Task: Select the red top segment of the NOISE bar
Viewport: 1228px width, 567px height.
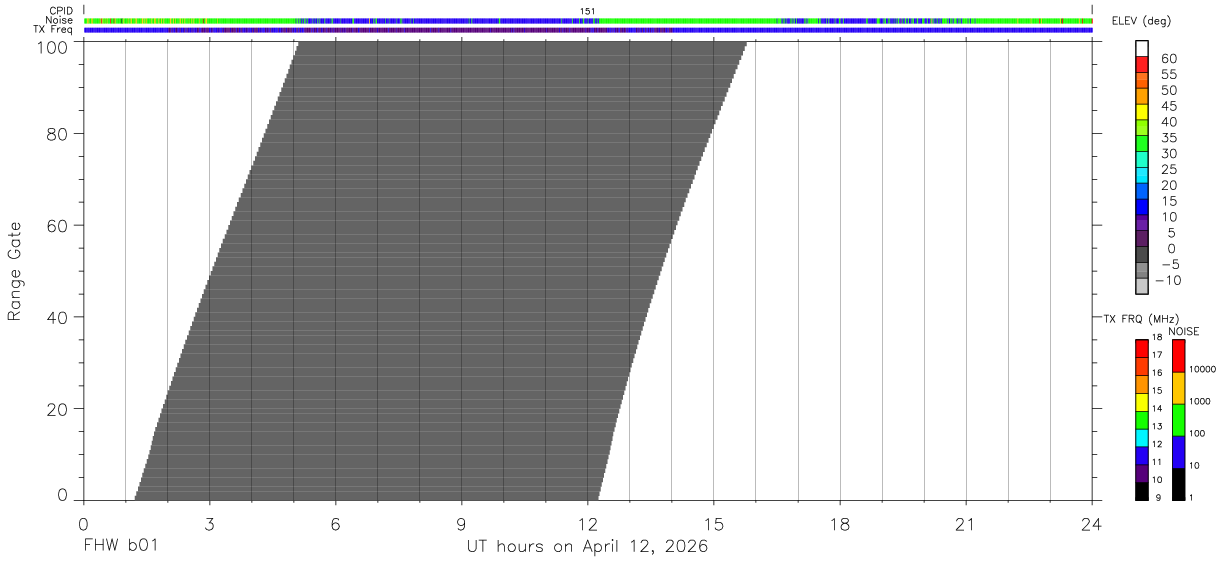Action: coord(1178,356)
